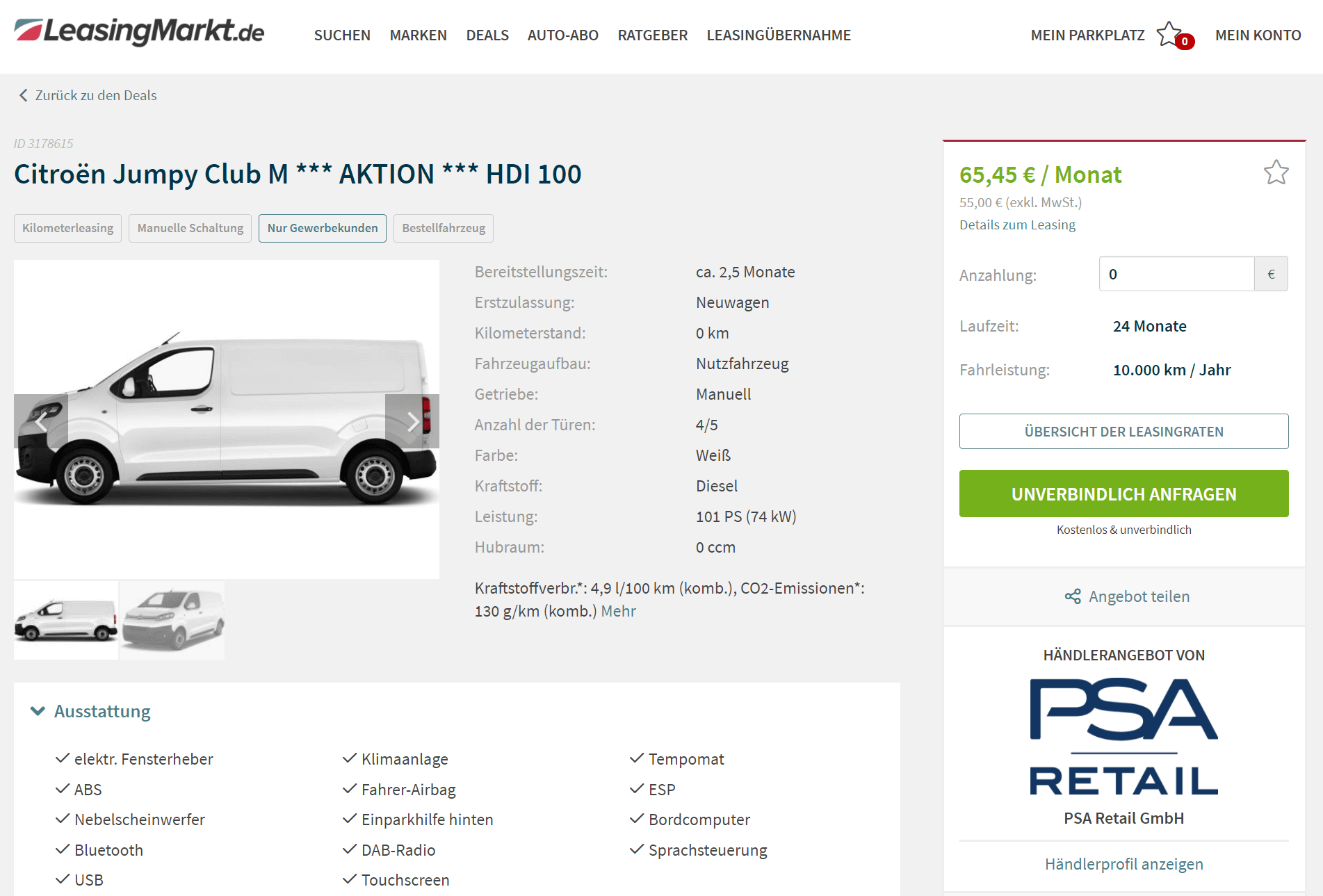The height and width of the screenshot is (896, 1323).
Task: Click Angebot teilen link
Action: [x=1139, y=596]
